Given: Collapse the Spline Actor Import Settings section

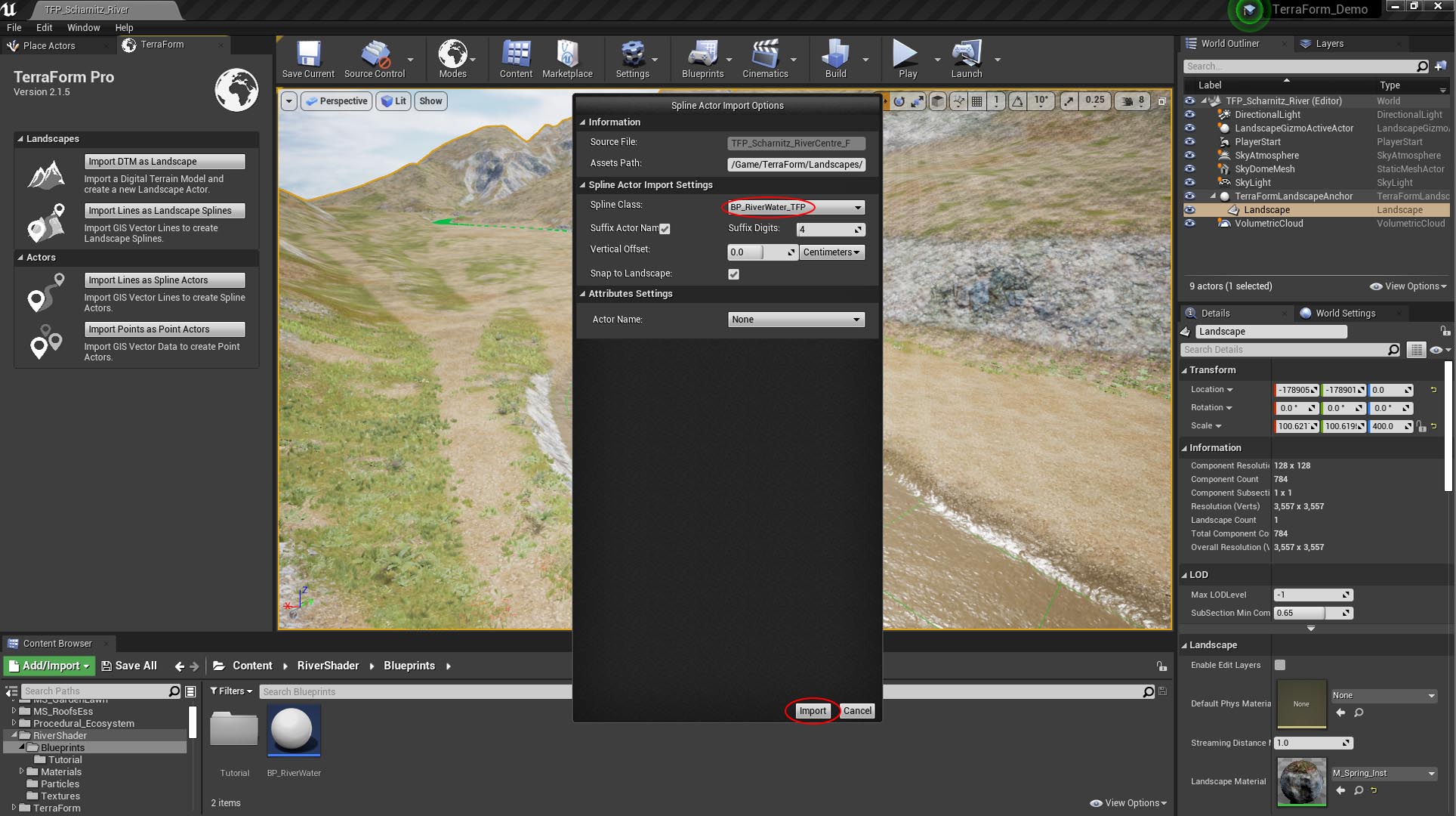Looking at the screenshot, I should click(582, 185).
